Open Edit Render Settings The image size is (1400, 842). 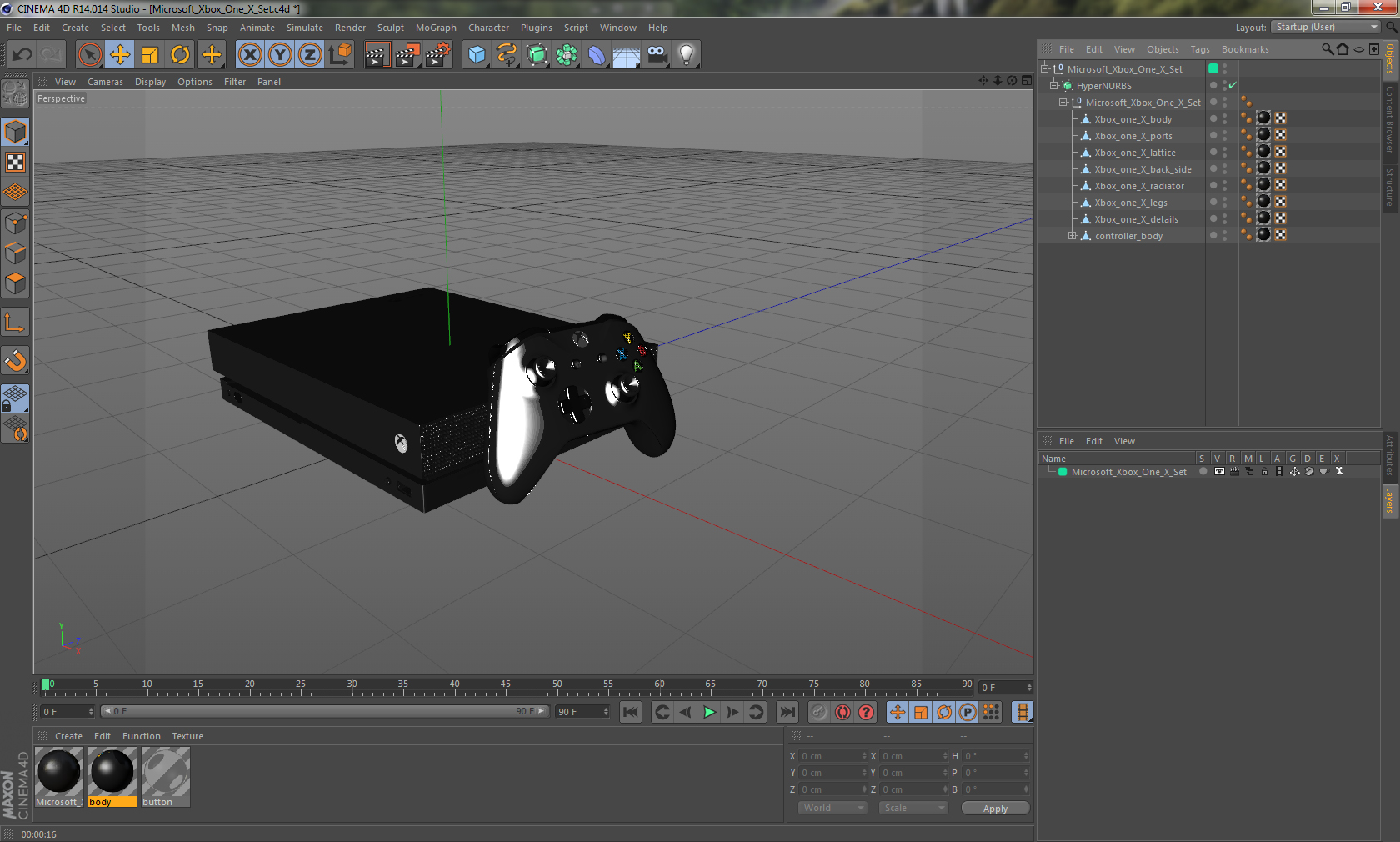(x=437, y=55)
